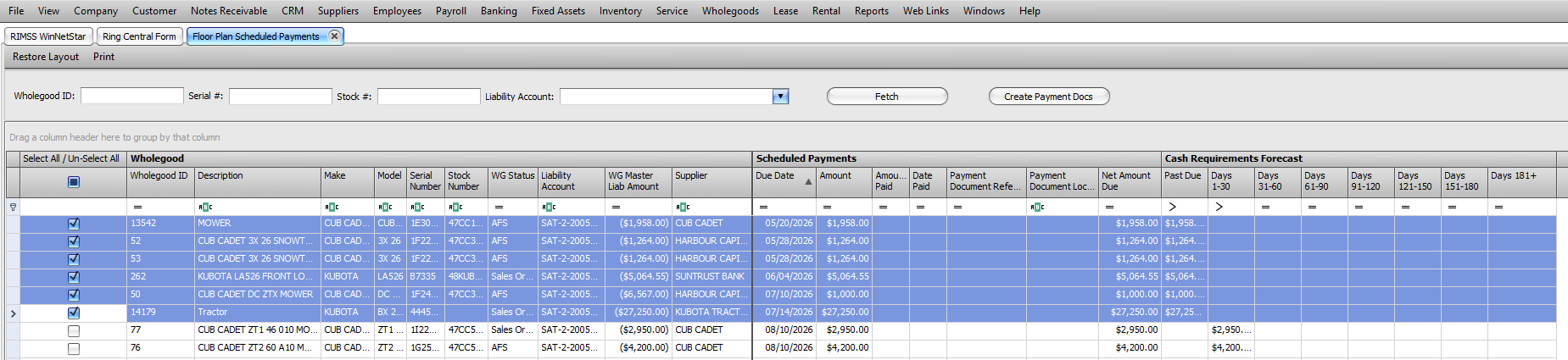1568x360 pixels.
Task: Click the ABC filter icon under Model column
Action: [x=385, y=207]
